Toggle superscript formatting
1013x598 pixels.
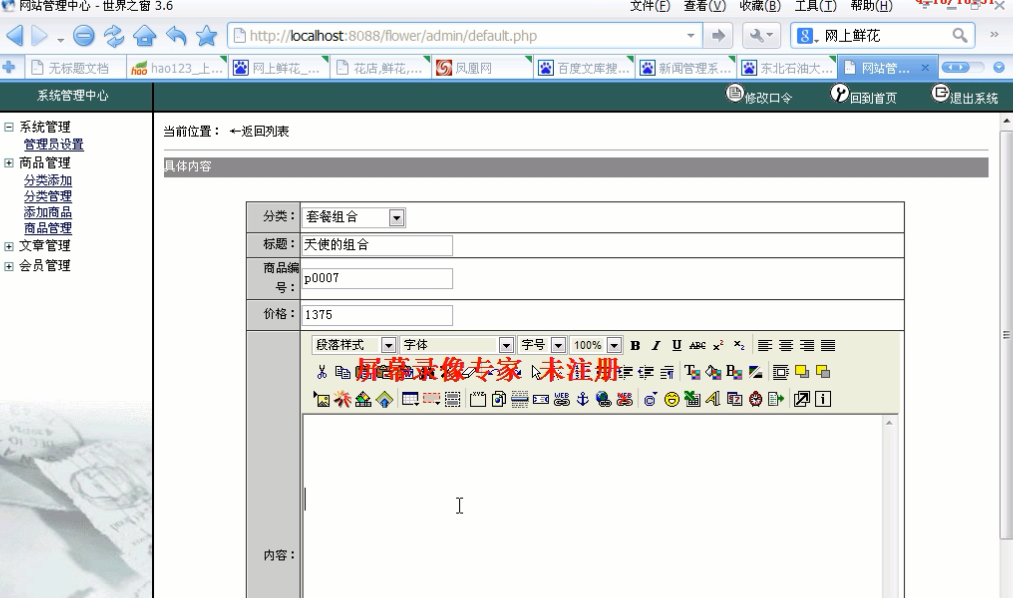click(x=718, y=345)
